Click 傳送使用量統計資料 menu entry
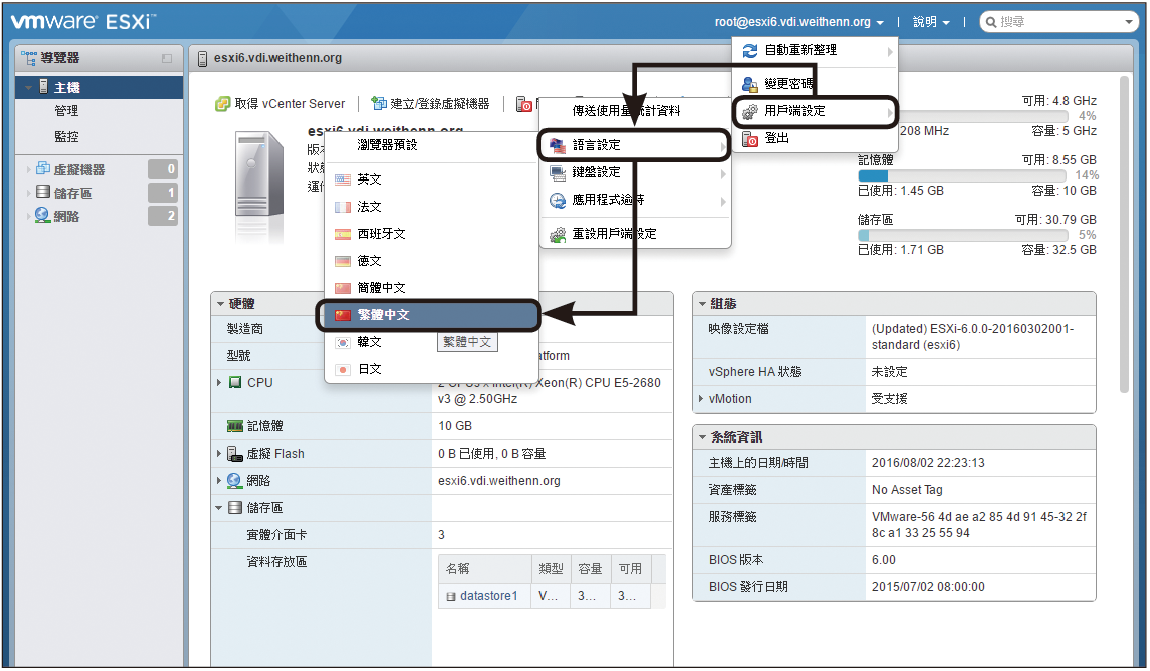 coord(634,111)
